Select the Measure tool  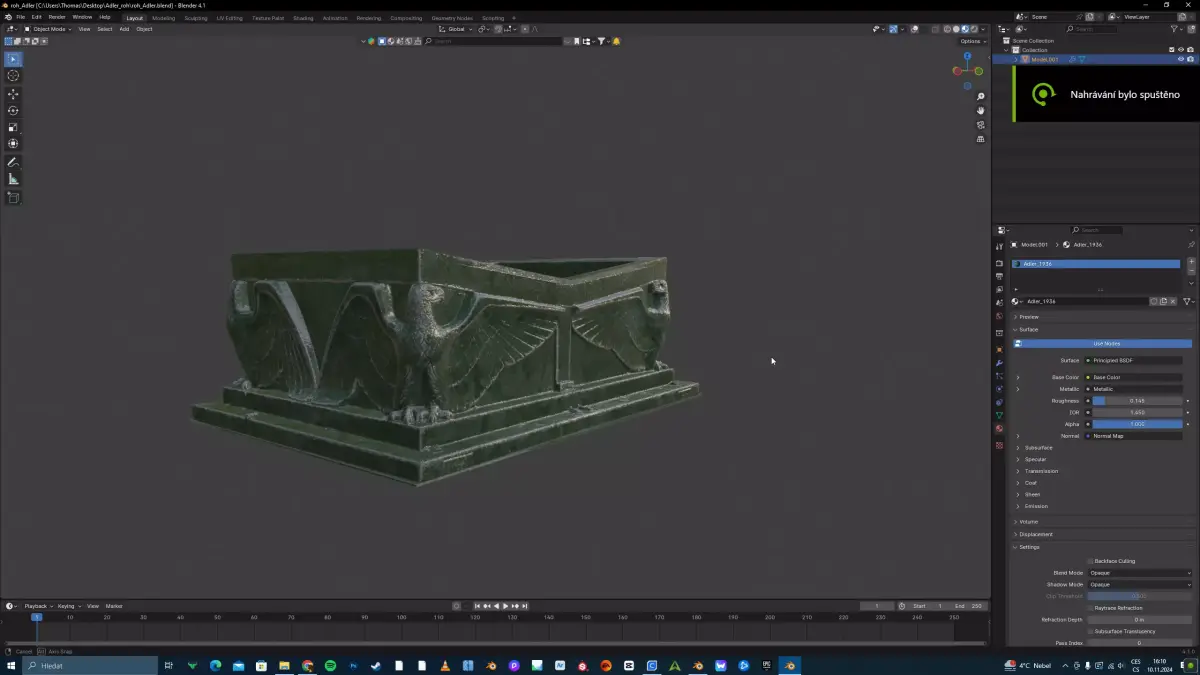(x=13, y=179)
